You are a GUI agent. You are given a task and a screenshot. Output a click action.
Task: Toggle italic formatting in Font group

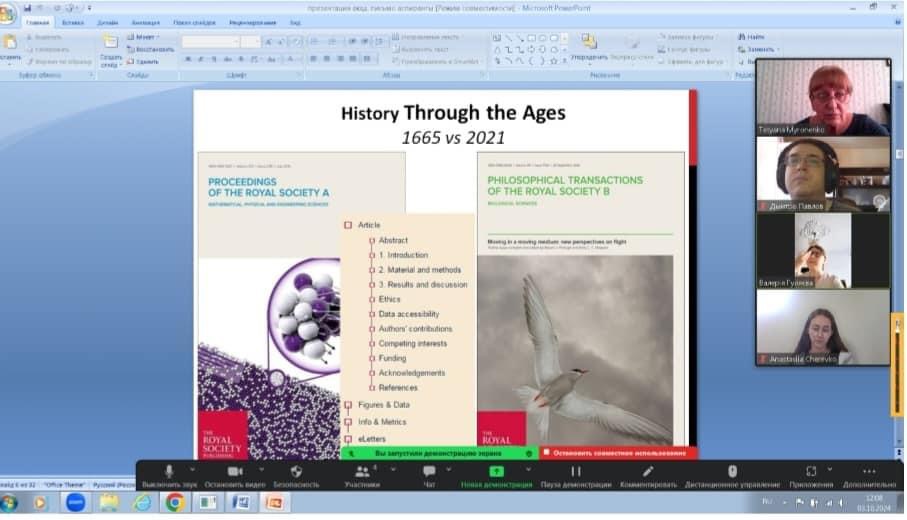click(201, 59)
